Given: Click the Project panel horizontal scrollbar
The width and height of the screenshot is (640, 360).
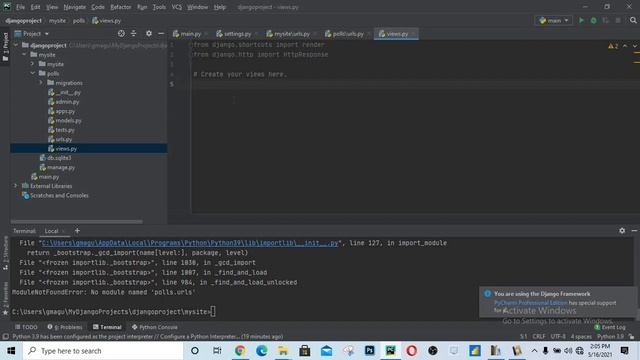Looking at the screenshot, I should pyautogui.click(x=77, y=222).
